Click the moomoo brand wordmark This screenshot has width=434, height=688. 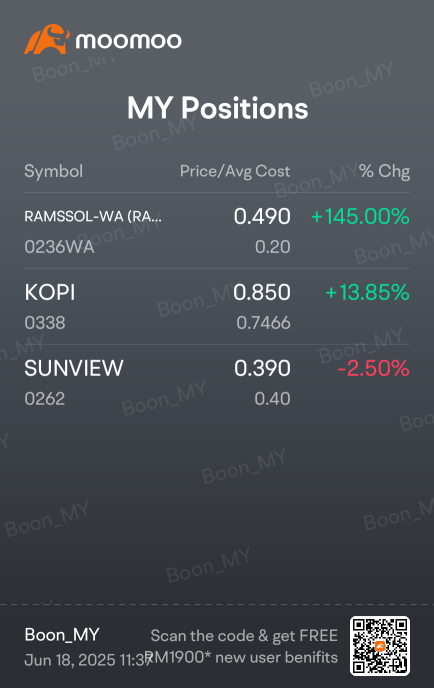tap(129, 41)
